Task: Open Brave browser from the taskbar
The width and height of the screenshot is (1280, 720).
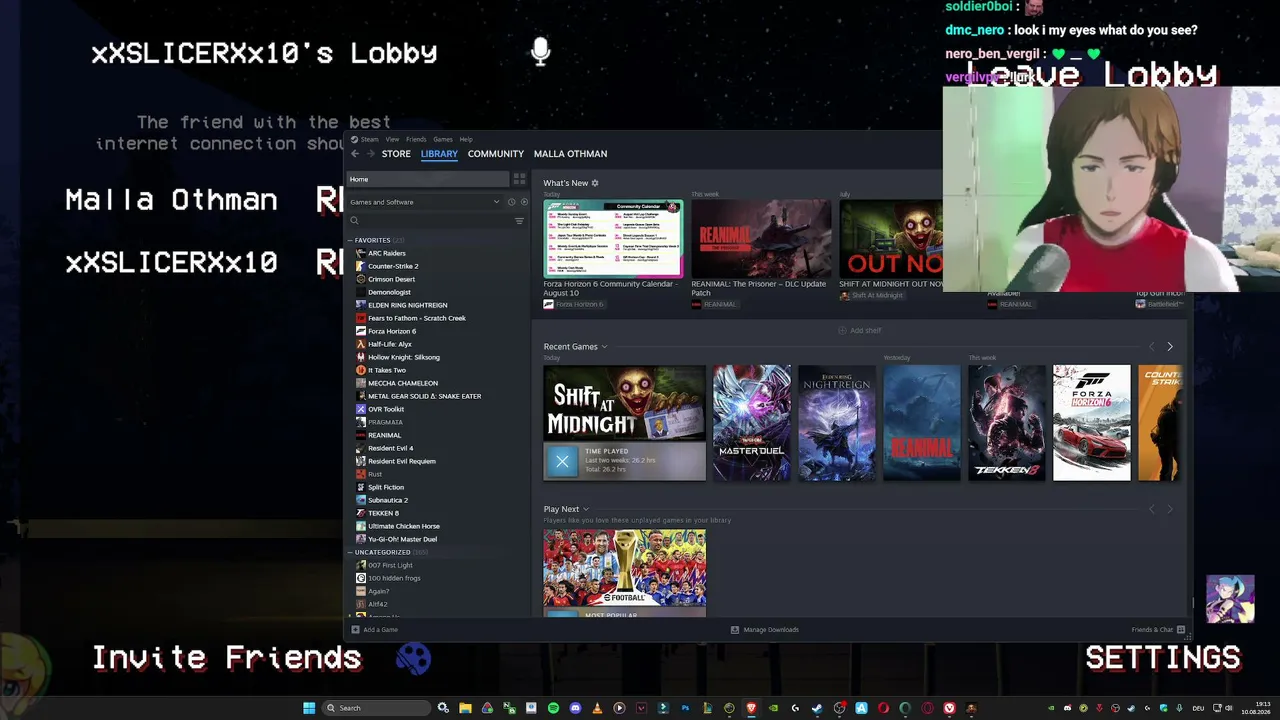Action: click(751, 708)
